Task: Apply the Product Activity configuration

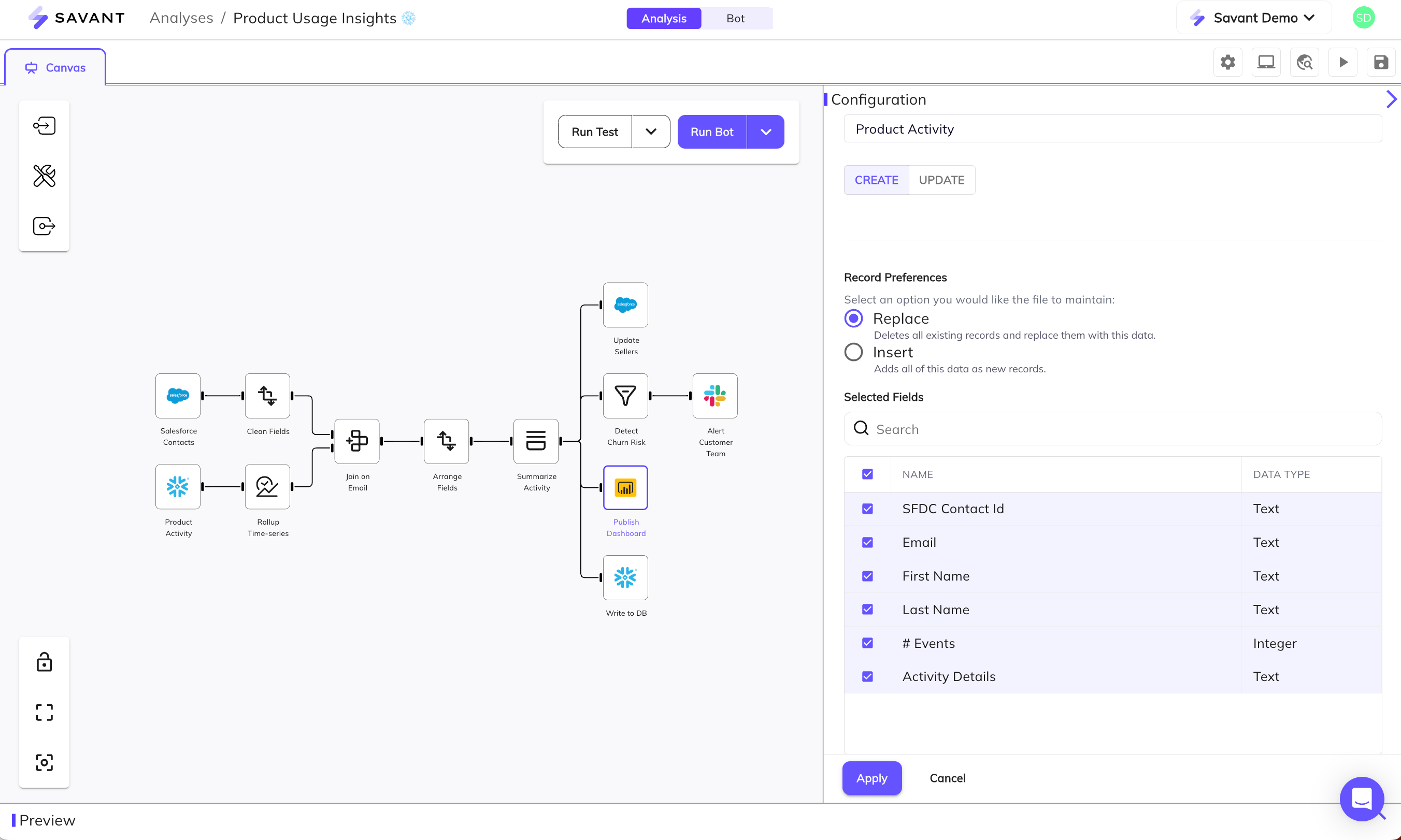Action: (871, 778)
